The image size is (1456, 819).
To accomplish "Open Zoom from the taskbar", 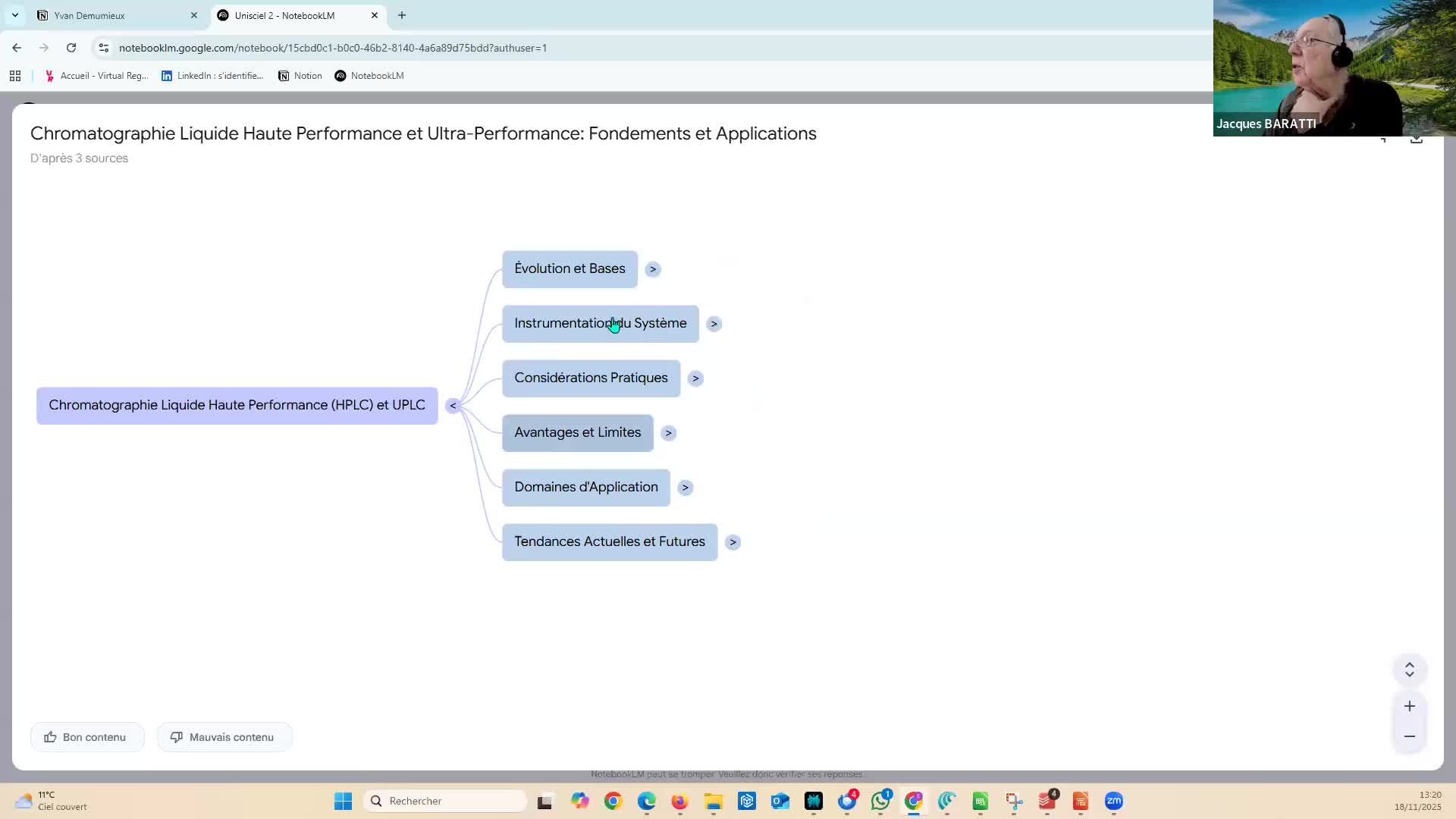I will [1113, 801].
